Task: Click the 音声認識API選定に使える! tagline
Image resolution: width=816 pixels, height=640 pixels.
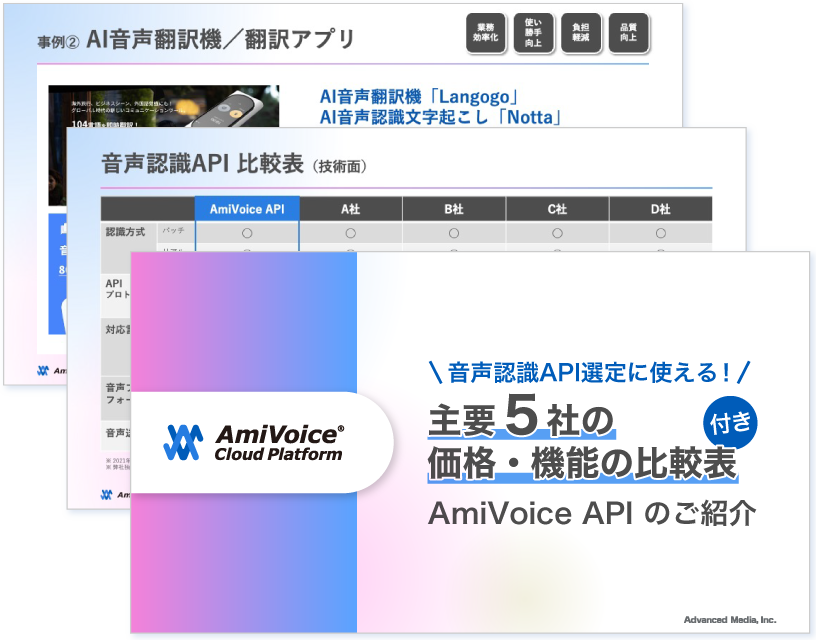Action: [590, 373]
